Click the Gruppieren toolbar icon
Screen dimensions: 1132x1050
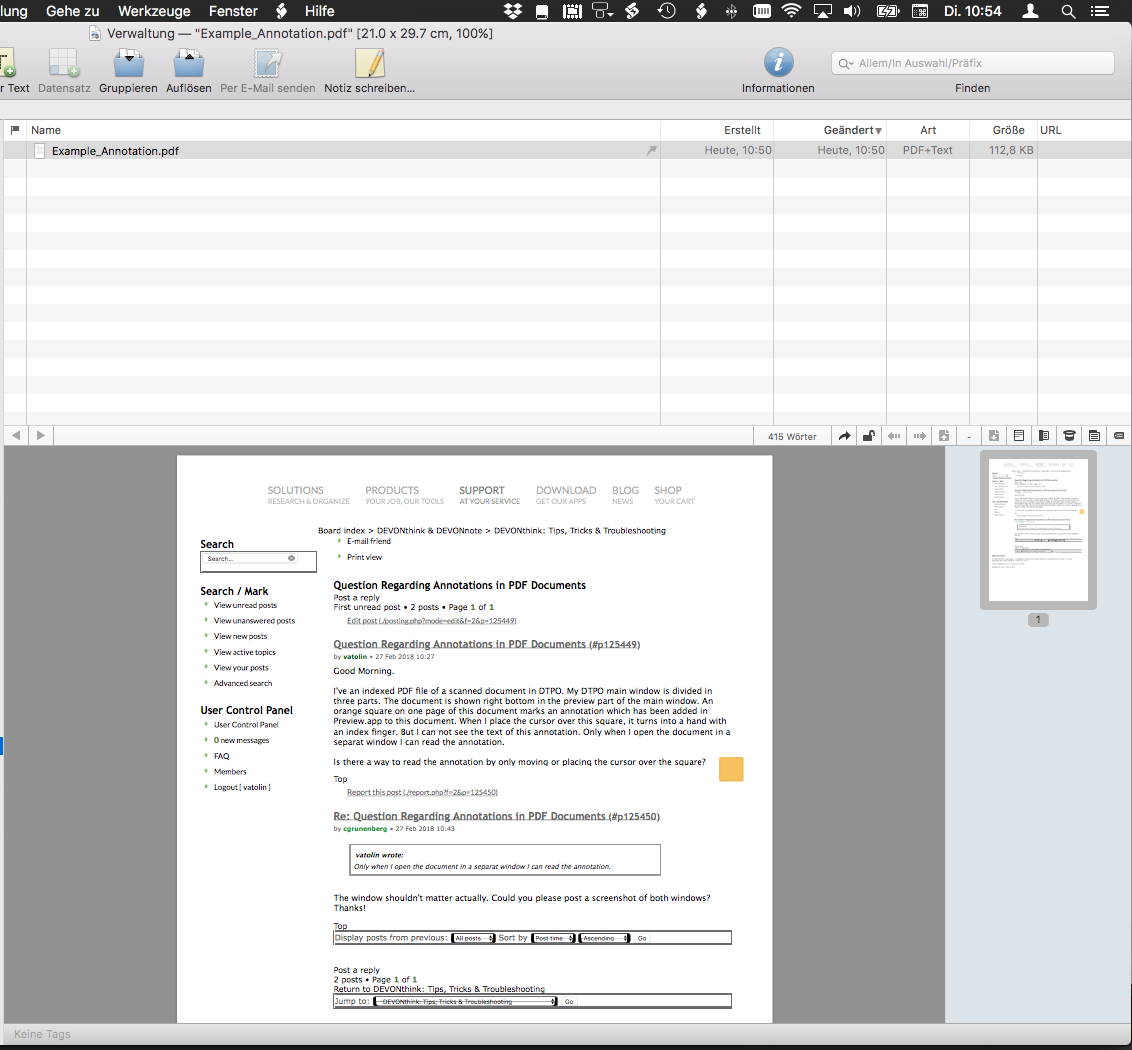[129, 64]
